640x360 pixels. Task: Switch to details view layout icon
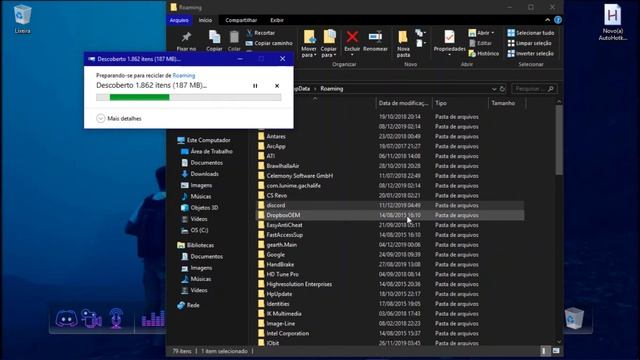click(x=544, y=351)
